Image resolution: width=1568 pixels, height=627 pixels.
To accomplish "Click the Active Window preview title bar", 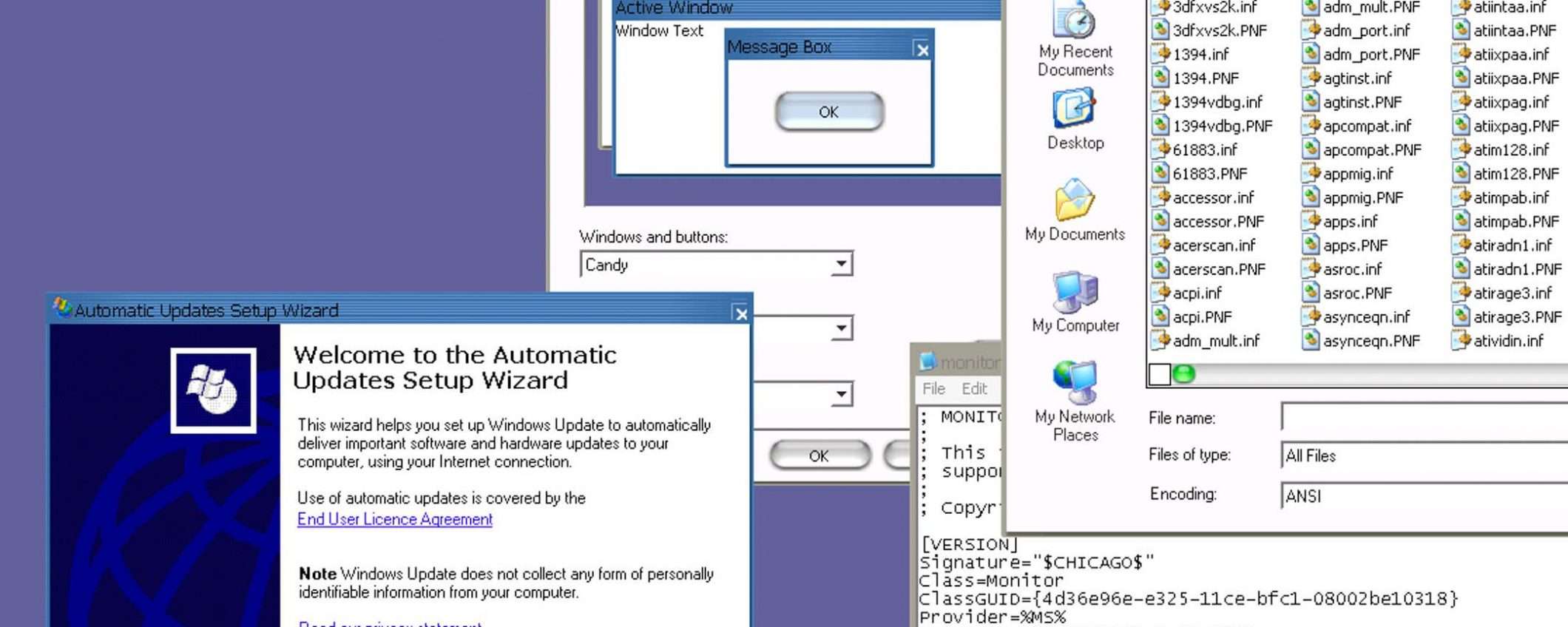I will coord(807,9).
